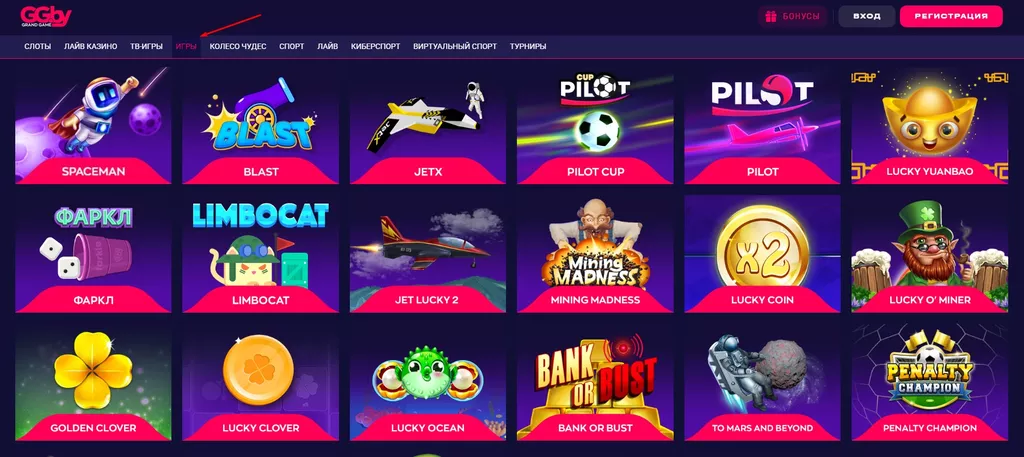The height and width of the screenshot is (457, 1024).
Task: Select the Киберспорт menu item
Action: (x=376, y=46)
